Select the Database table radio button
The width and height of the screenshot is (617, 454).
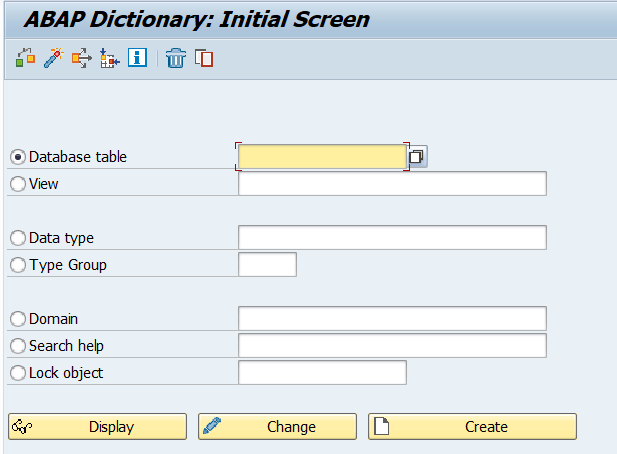18,157
